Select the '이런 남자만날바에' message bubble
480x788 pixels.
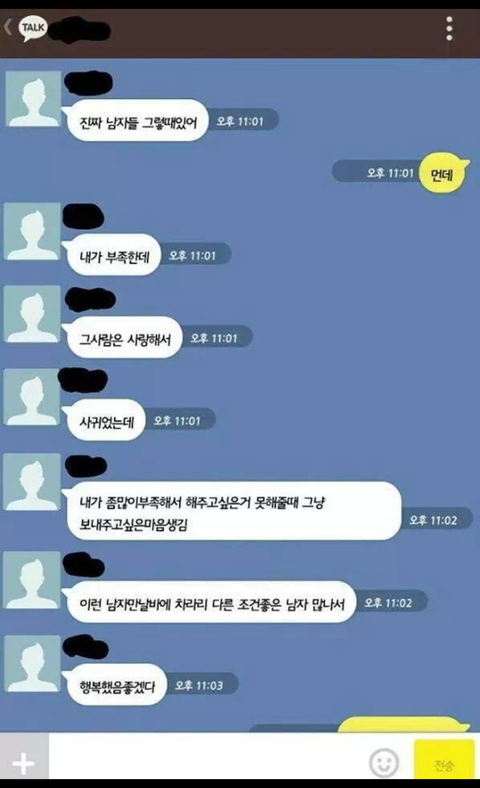pos(211,602)
